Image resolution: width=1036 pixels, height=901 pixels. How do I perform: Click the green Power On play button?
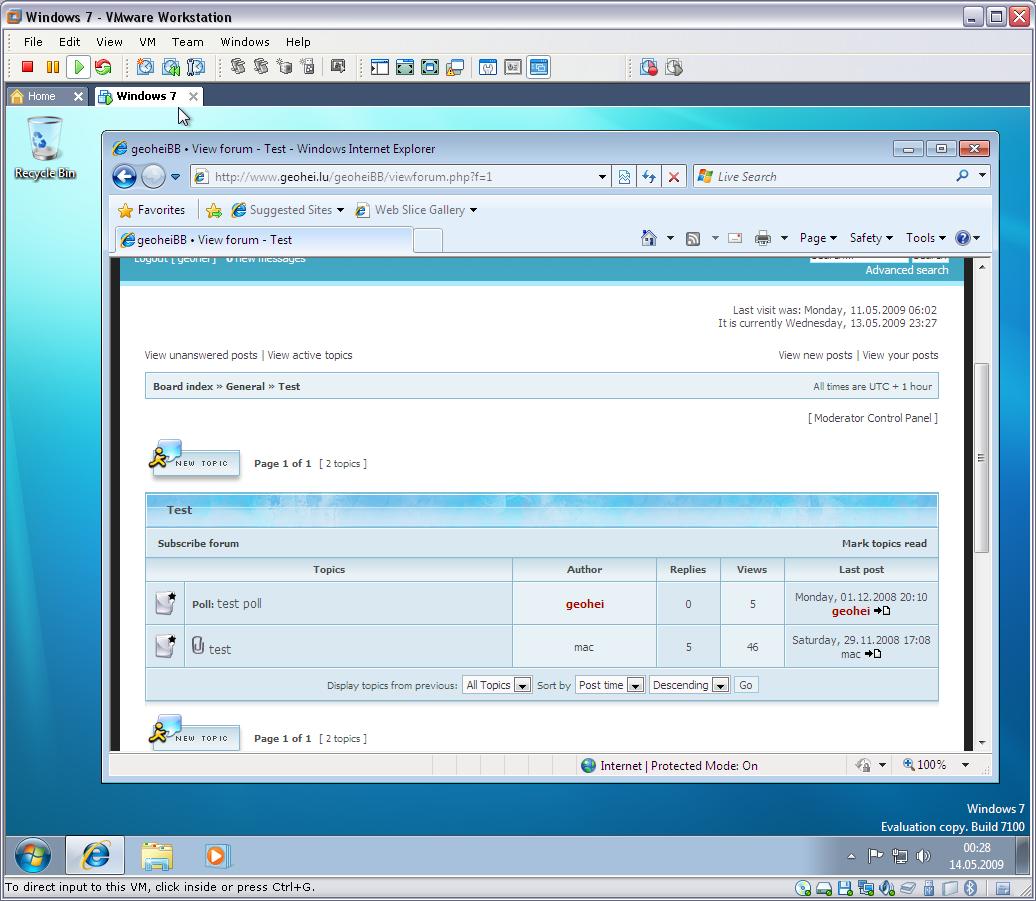point(78,67)
